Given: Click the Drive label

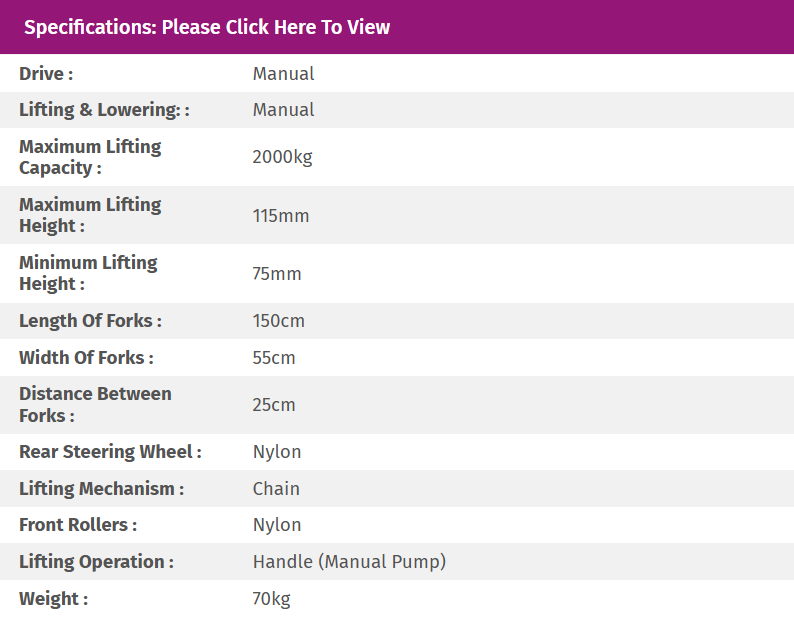Looking at the screenshot, I should point(46,74).
